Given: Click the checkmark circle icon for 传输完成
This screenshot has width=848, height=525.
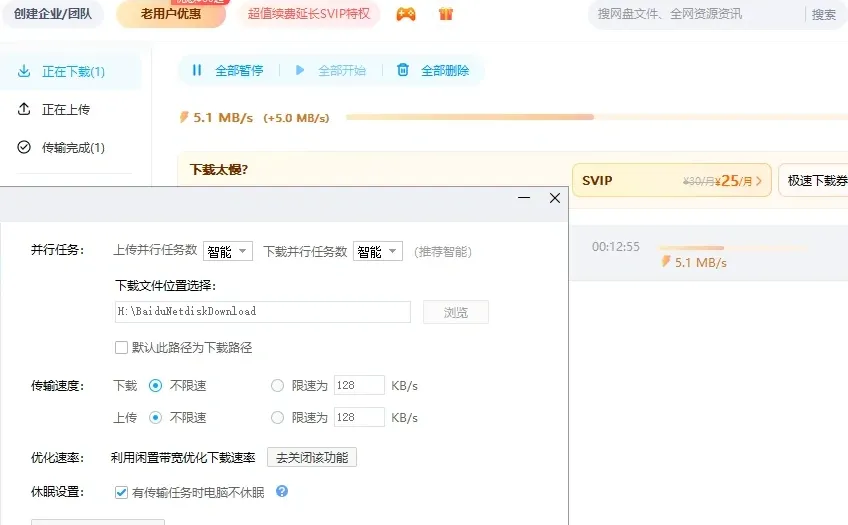Looking at the screenshot, I should tap(24, 147).
